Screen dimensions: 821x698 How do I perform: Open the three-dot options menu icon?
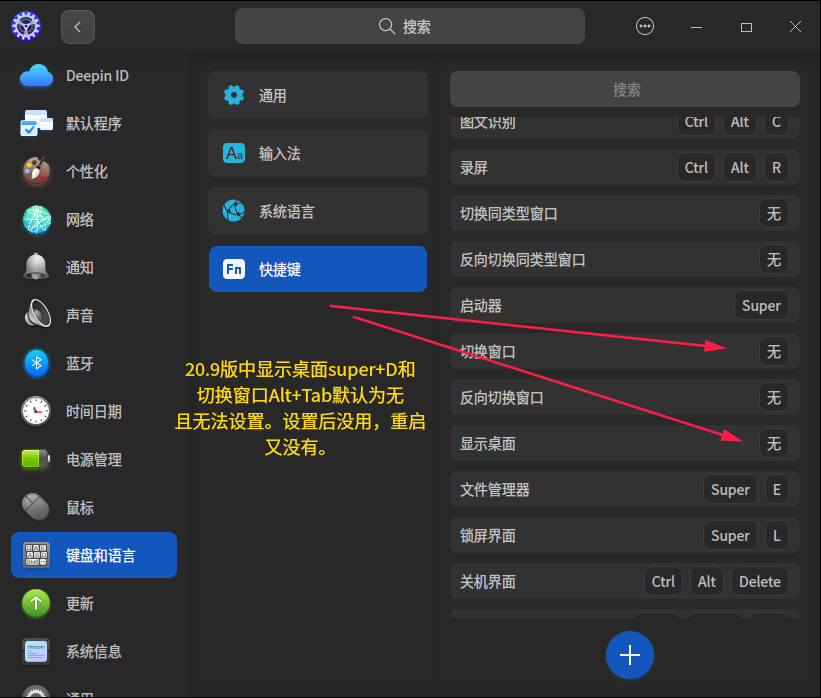tap(645, 26)
